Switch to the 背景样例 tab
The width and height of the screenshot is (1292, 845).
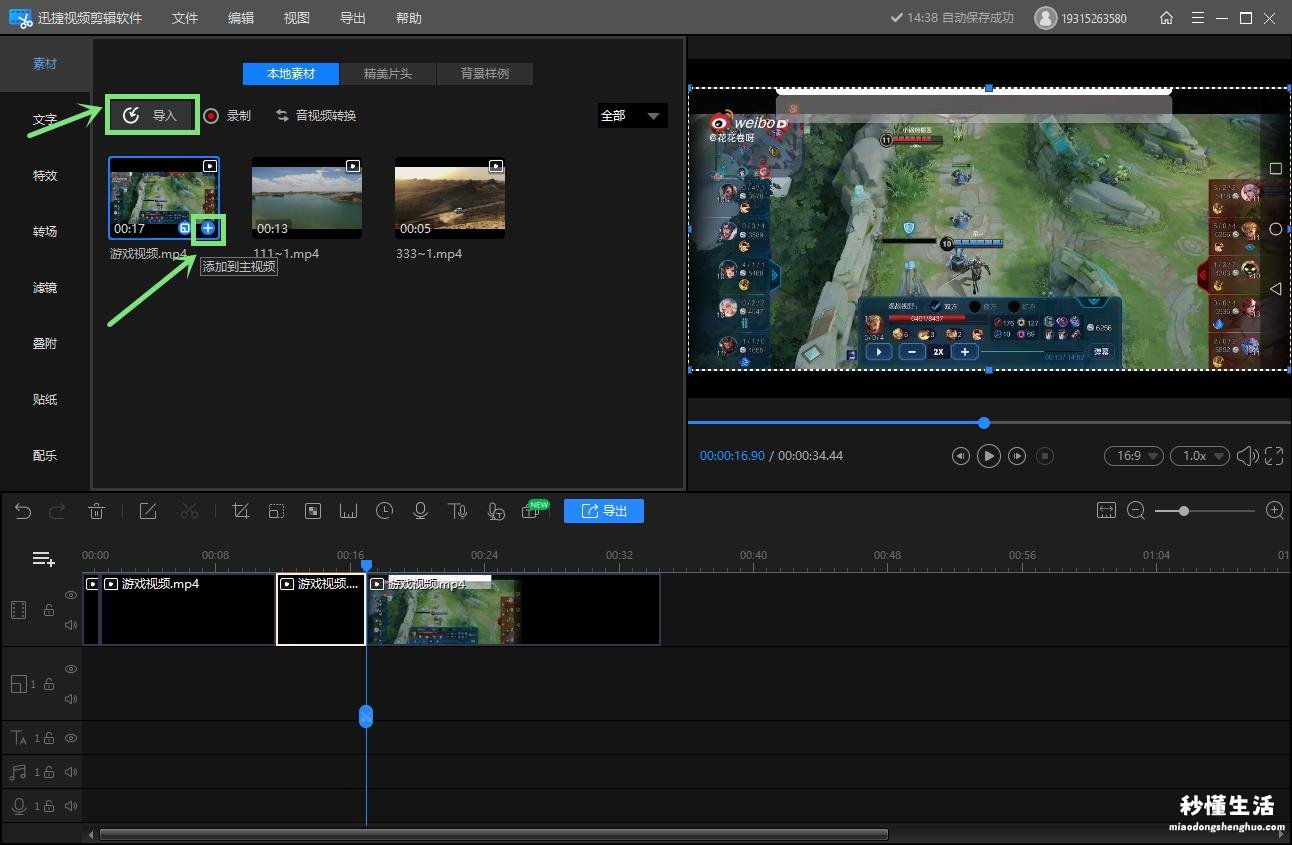pos(485,74)
